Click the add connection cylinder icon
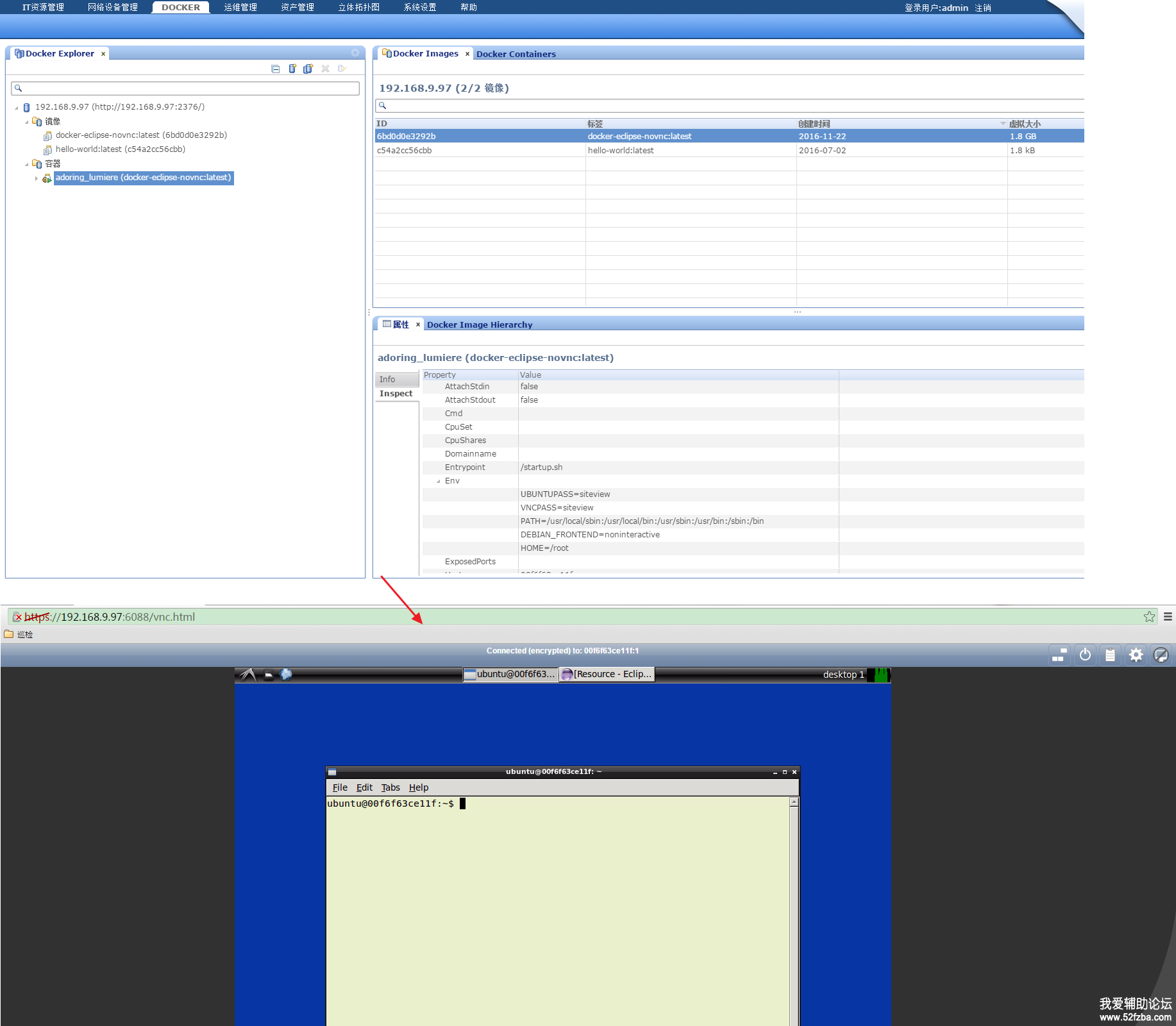 [292, 69]
